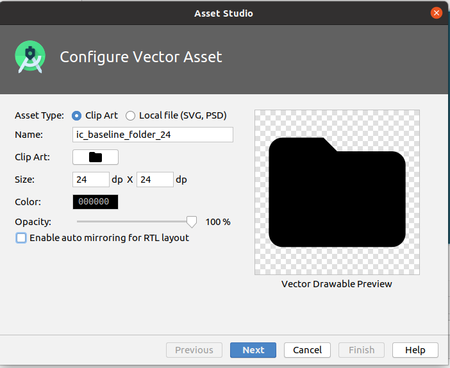Image resolution: width=450 pixels, height=368 pixels.
Task: Click the folder vector drawable preview
Action: 337,192
